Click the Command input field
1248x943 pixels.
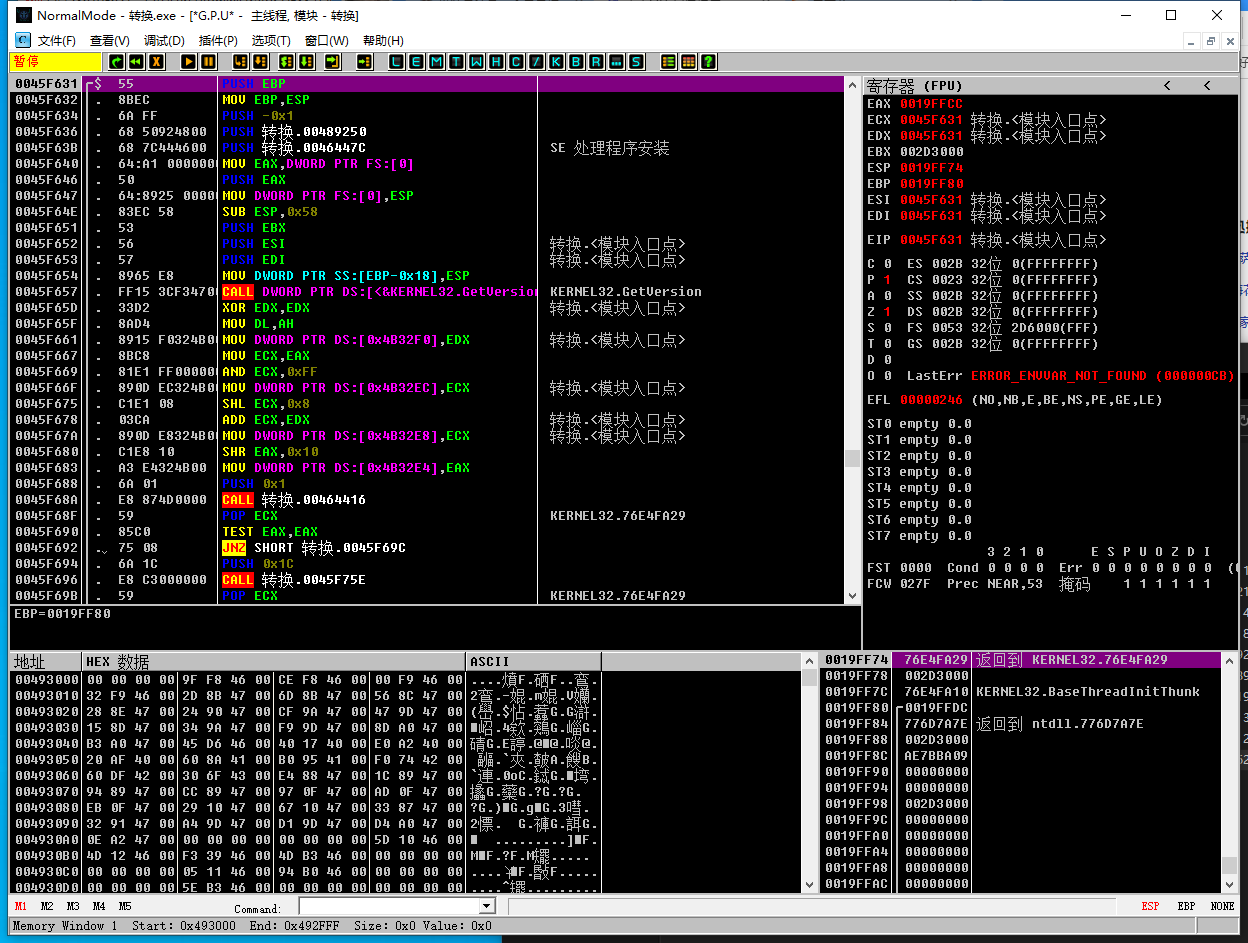pos(389,906)
